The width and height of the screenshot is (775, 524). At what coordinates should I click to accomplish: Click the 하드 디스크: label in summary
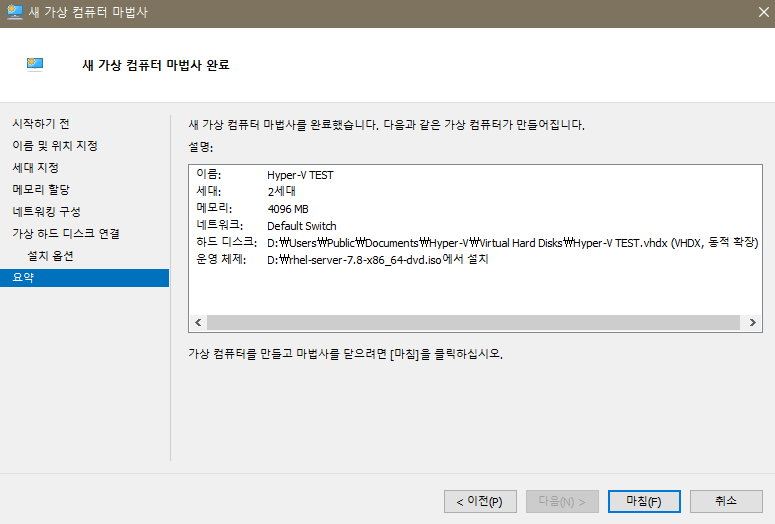tap(226, 242)
